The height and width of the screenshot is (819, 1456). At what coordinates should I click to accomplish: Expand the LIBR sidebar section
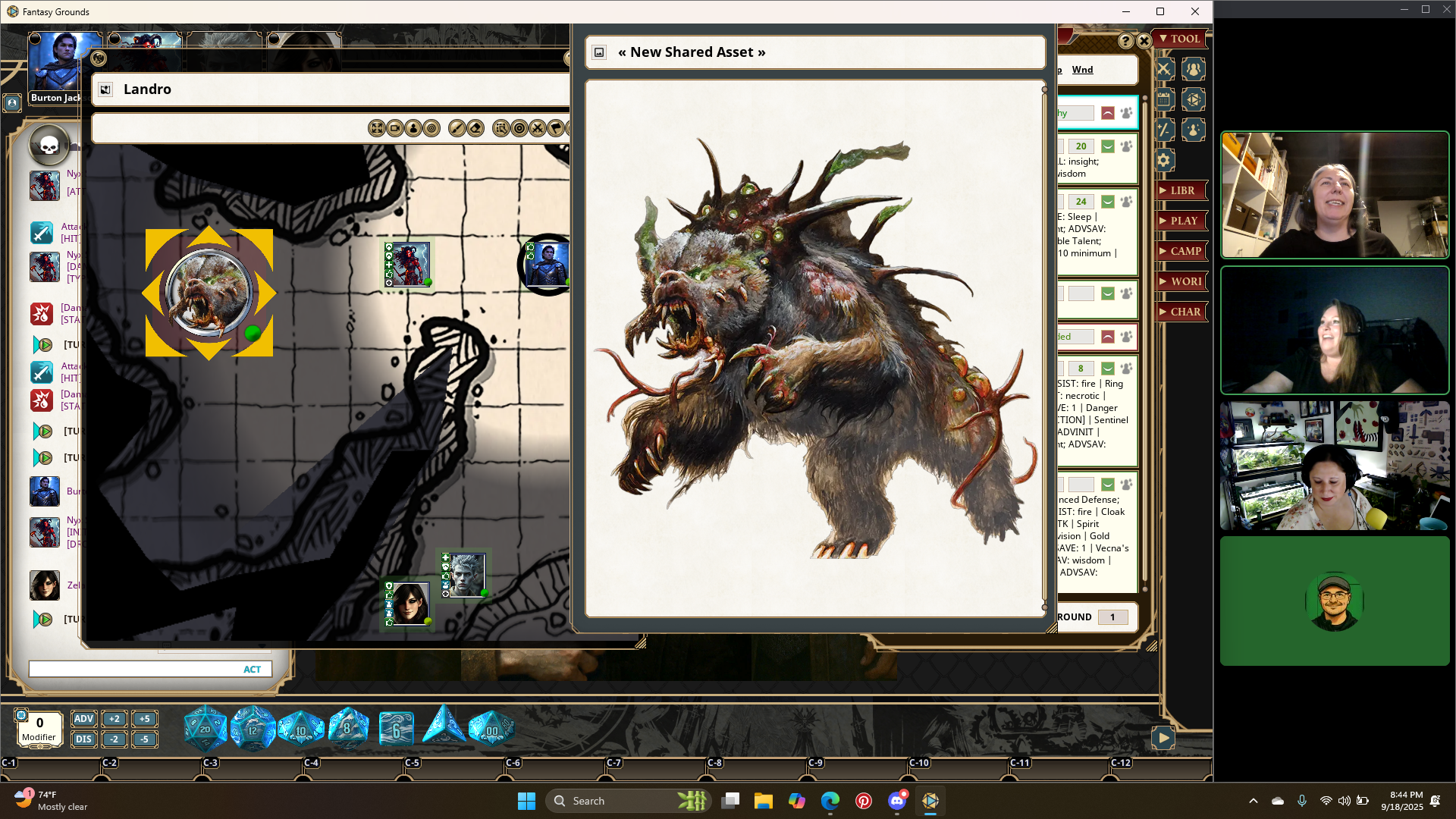(1181, 190)
